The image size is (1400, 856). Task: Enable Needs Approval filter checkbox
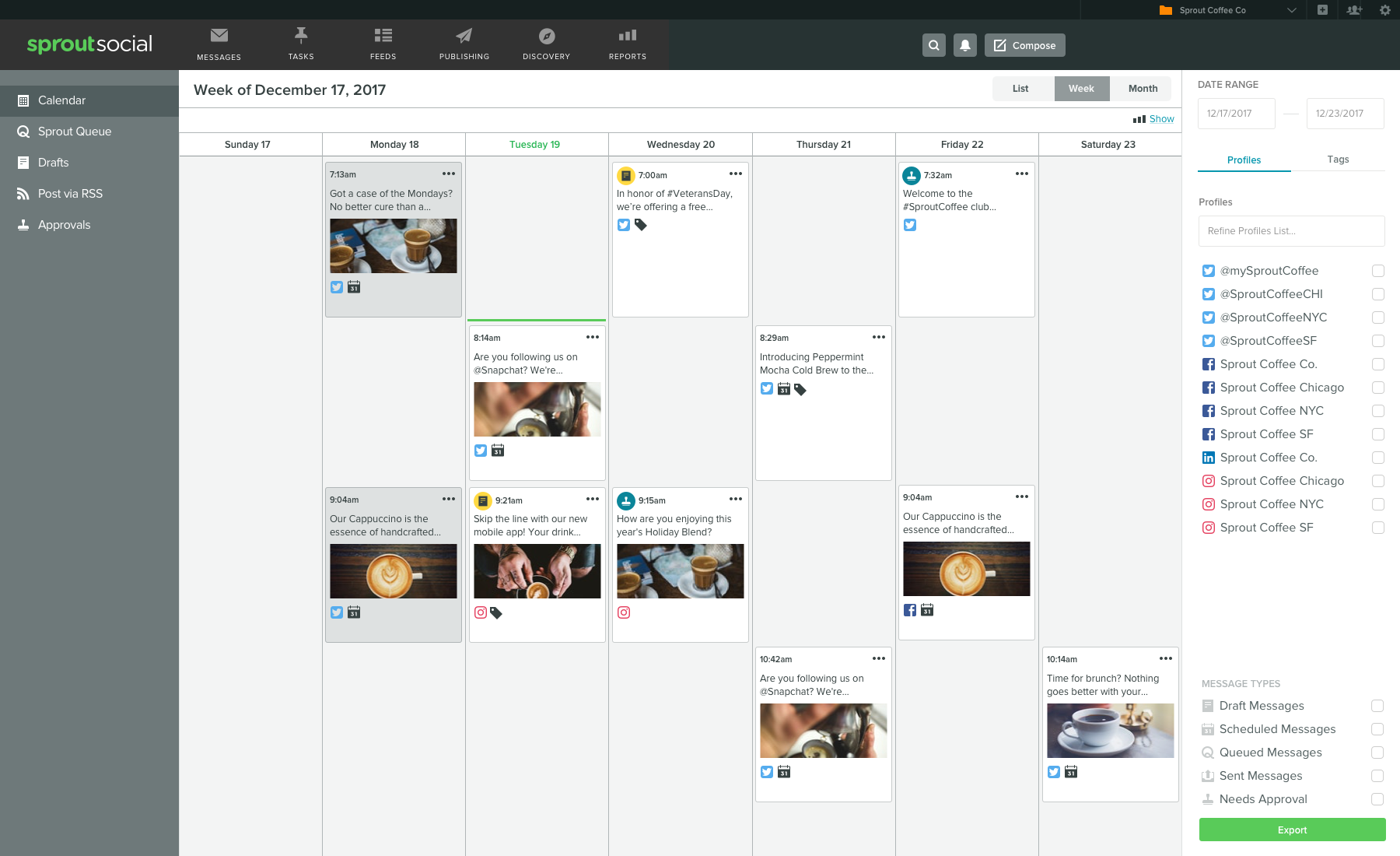[x=1377, y=799]
